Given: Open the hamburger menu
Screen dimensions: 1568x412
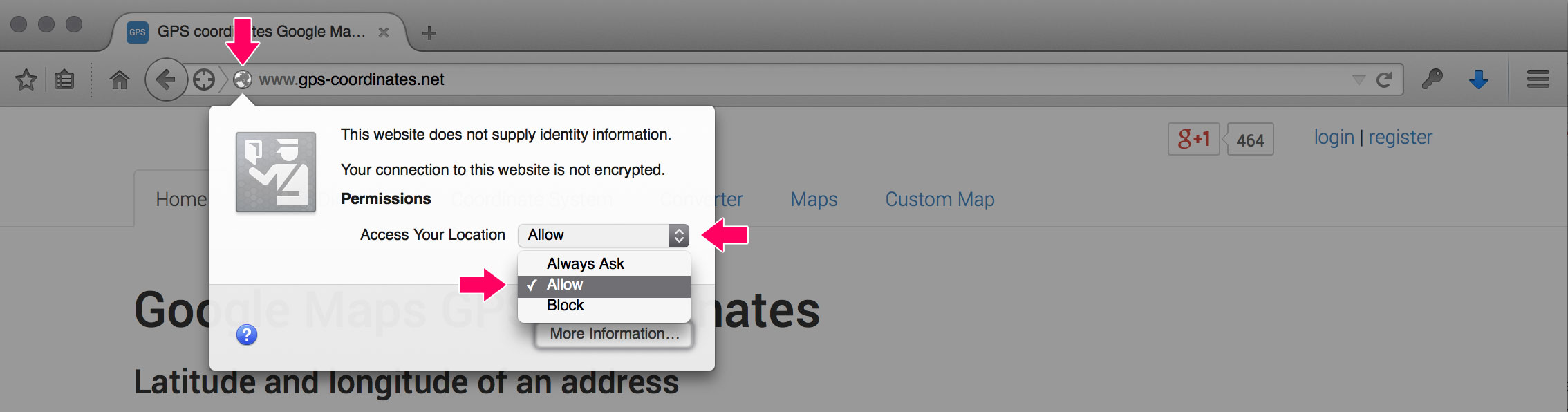Looking at the screenshot, I should click(1538, 79).
